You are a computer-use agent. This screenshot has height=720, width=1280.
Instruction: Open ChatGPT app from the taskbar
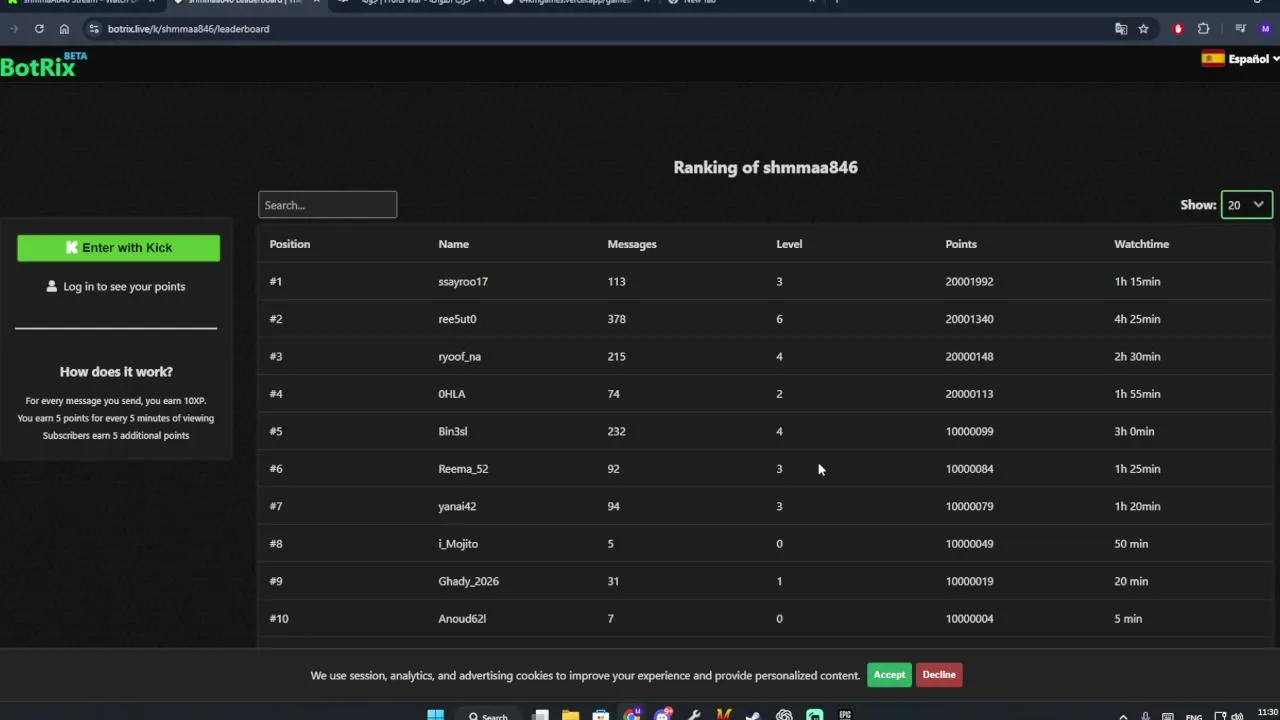click(x=784, y=715)
